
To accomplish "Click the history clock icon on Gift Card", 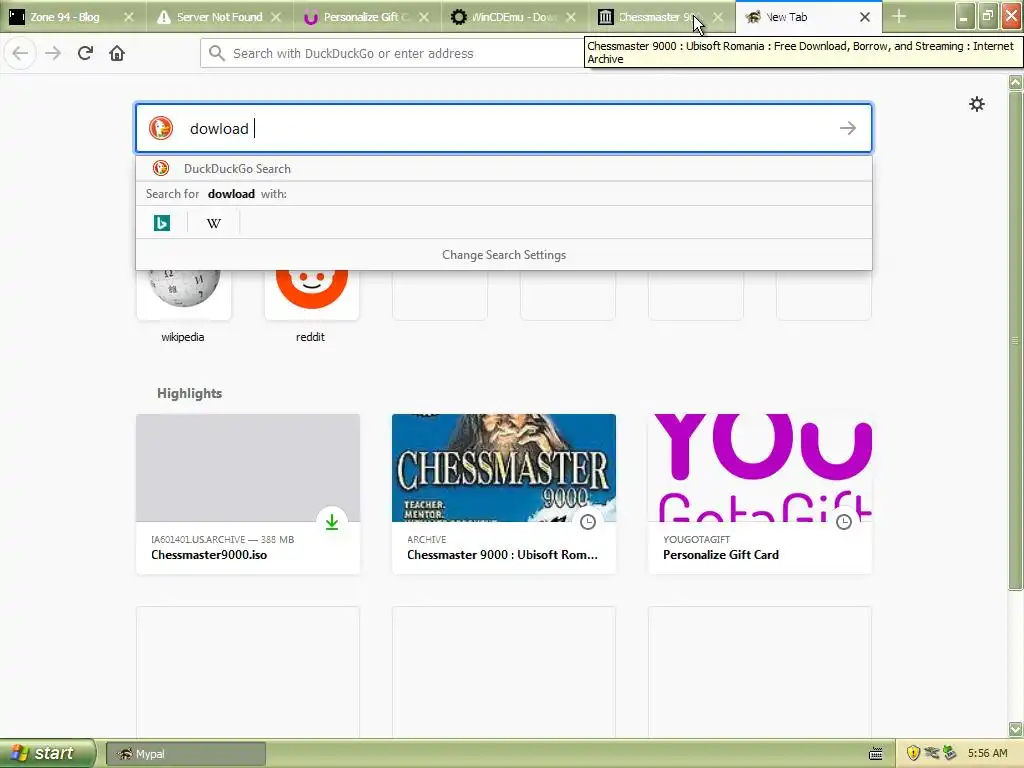I will coord(844,522).
